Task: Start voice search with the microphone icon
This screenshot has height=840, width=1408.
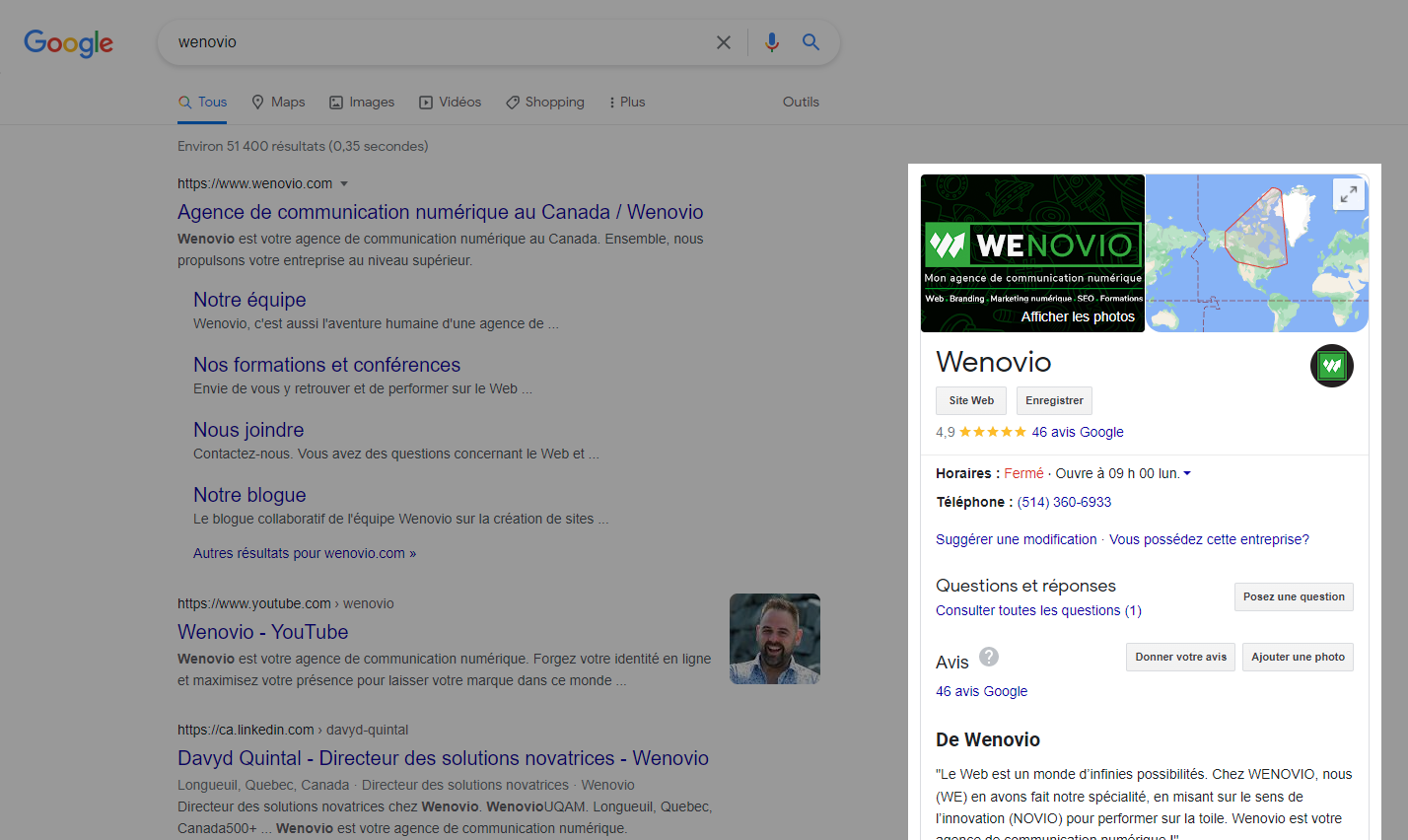Action: pyautogui.click(x=772, y=42)
